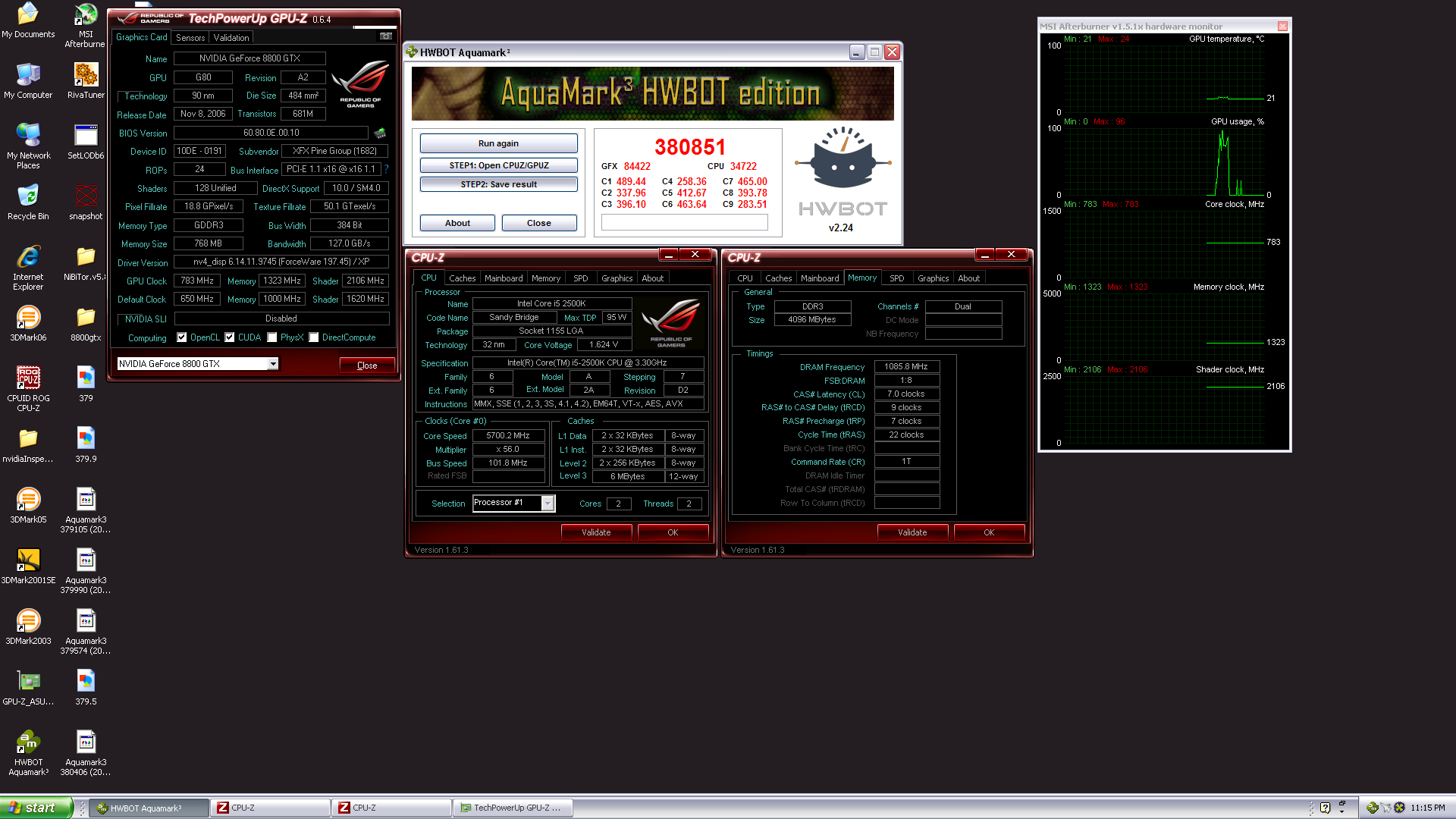
Task: Open MSI Afterburner desktop shortcut
Action: pyautogui.click(x=86, y=26)
